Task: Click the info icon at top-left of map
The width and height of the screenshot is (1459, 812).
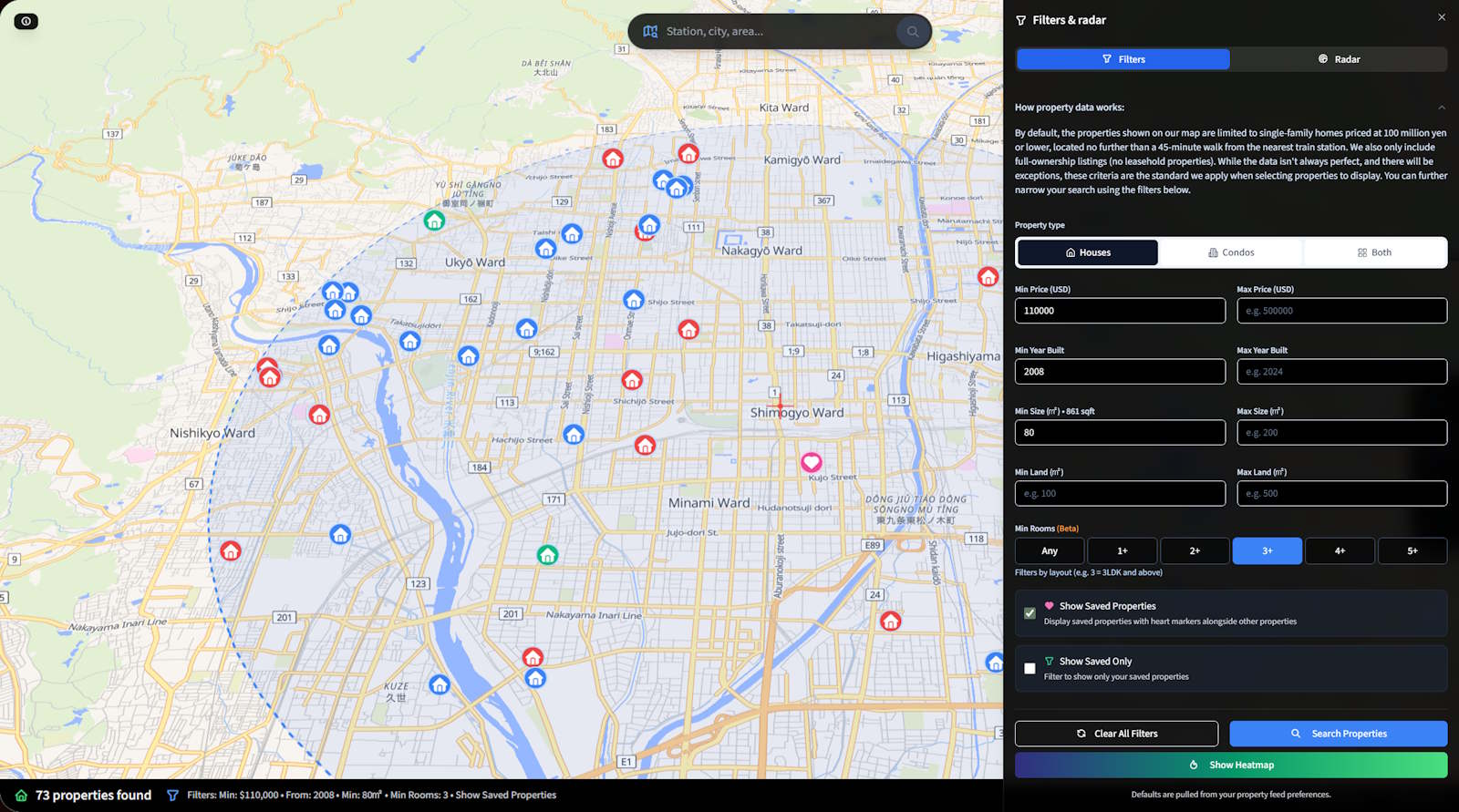Action: (26, 21)
